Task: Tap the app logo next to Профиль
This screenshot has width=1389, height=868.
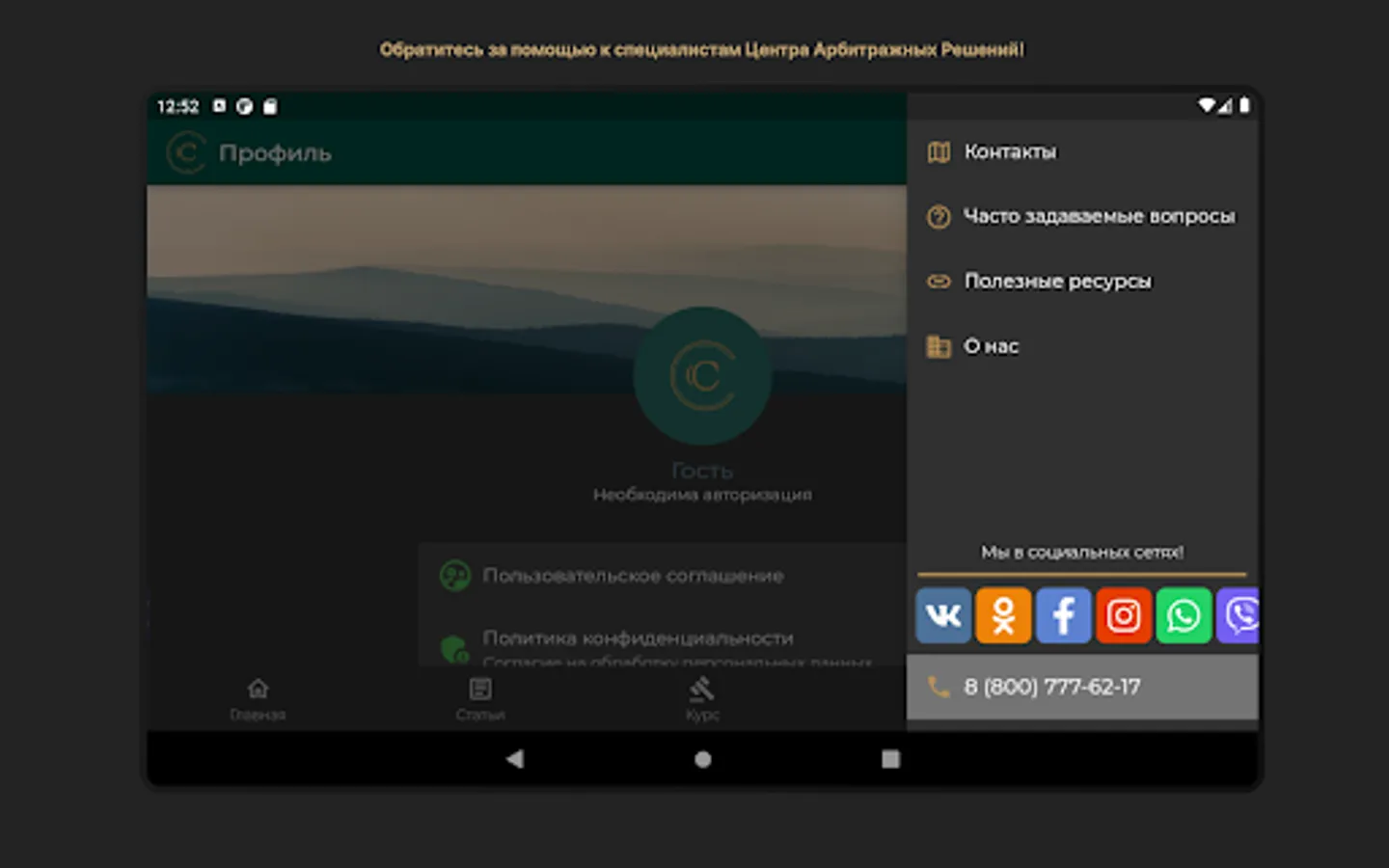Action: click(186, 152)
